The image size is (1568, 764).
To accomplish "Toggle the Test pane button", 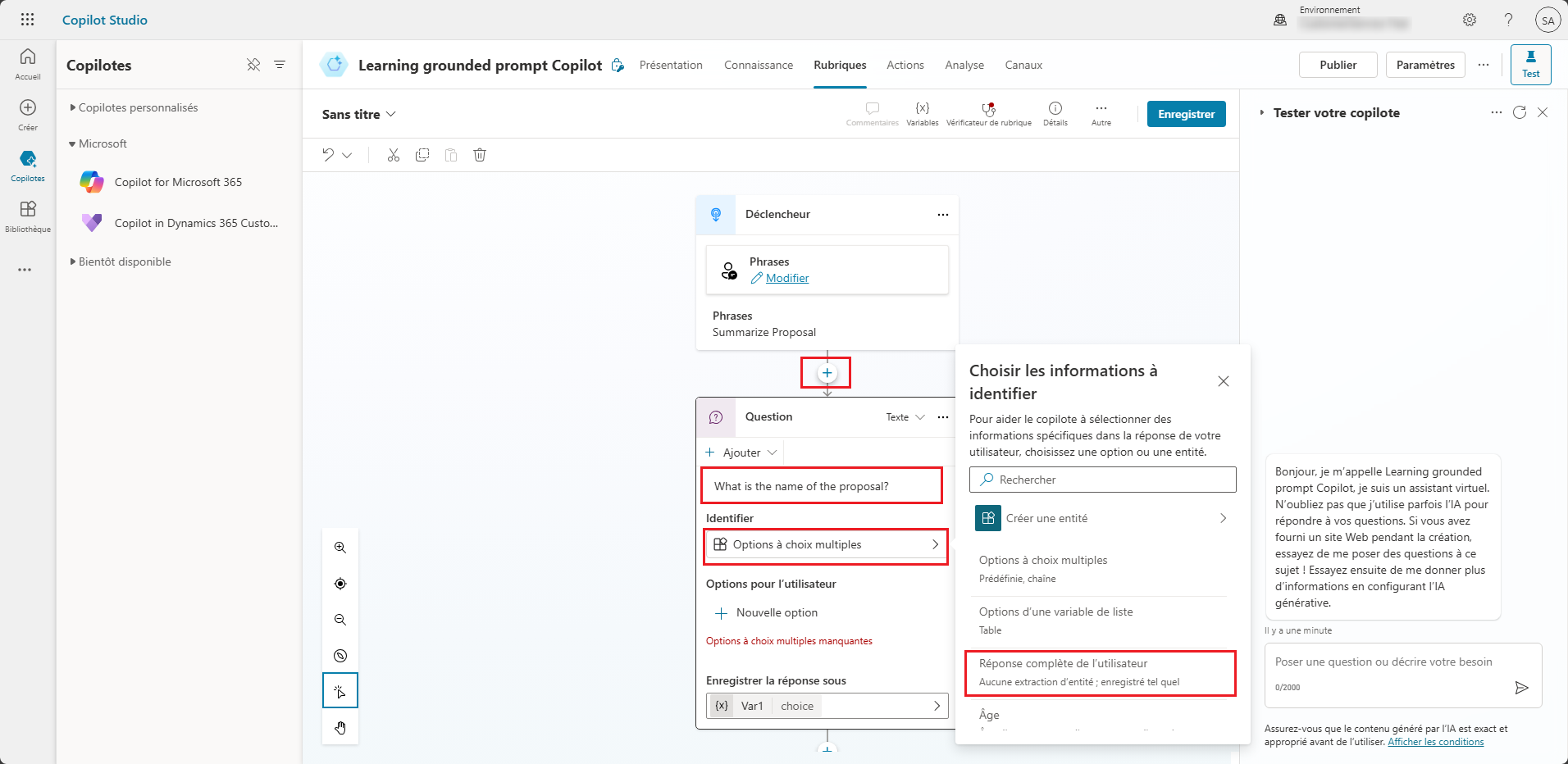I will click(1531, 65).
